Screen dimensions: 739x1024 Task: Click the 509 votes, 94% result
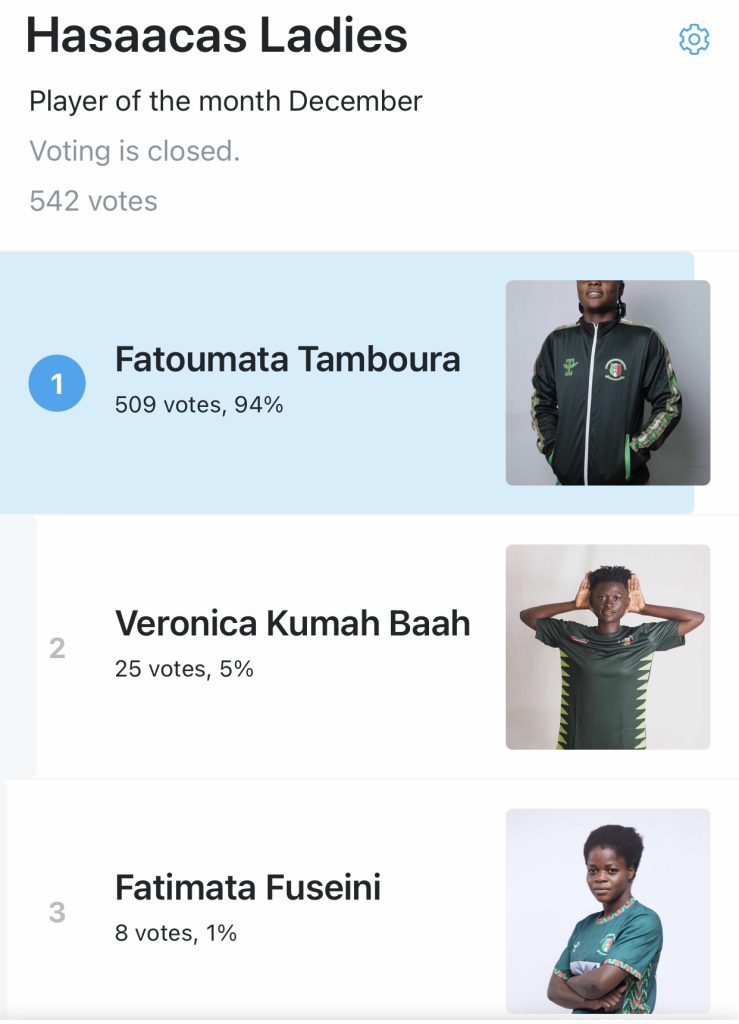tap(199, 405)
